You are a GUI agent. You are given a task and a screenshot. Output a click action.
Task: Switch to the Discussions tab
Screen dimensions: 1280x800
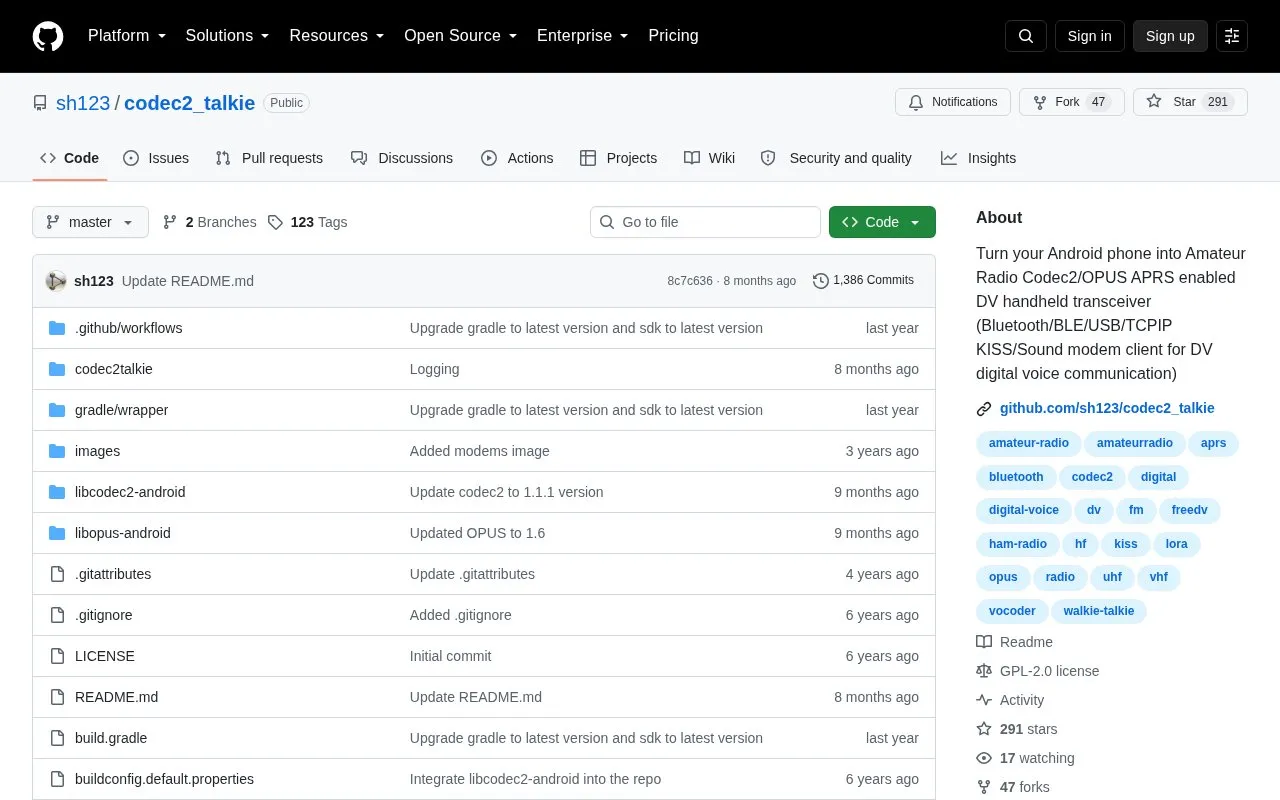point(402,158)
